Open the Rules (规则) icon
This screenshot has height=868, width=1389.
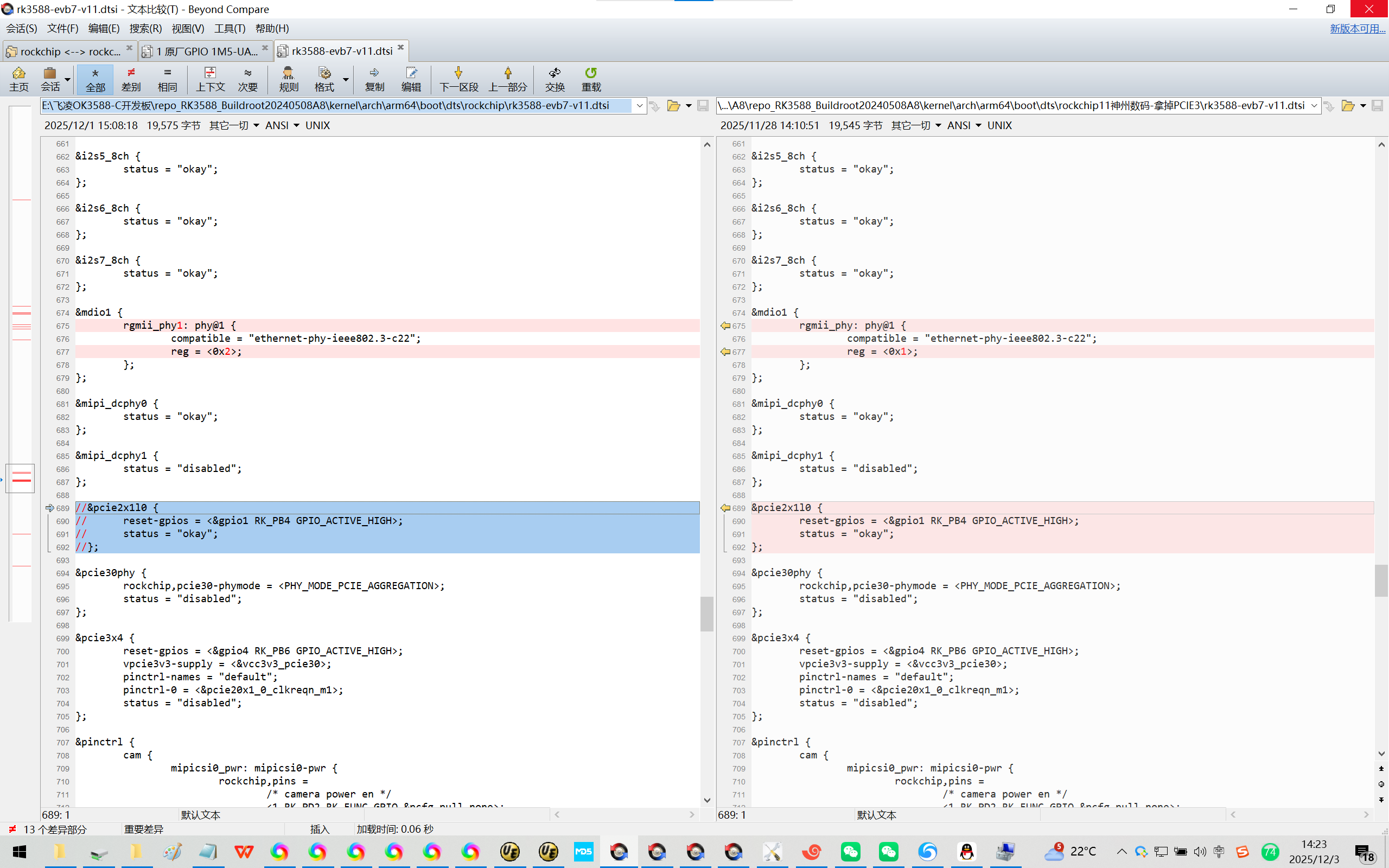click(288, 79)
